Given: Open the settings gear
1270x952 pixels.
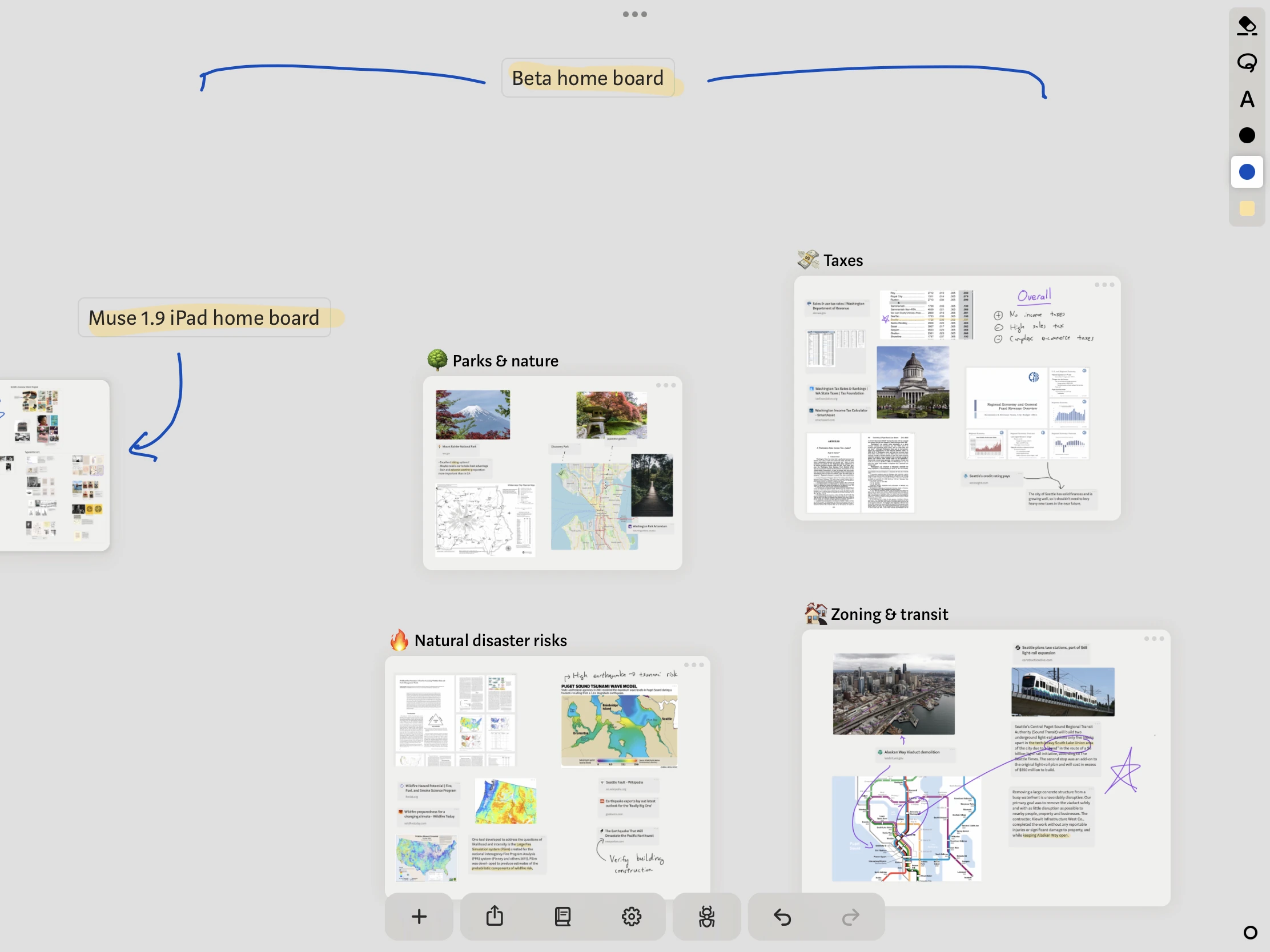Looking at the screenshot, I should click(631, 917).
